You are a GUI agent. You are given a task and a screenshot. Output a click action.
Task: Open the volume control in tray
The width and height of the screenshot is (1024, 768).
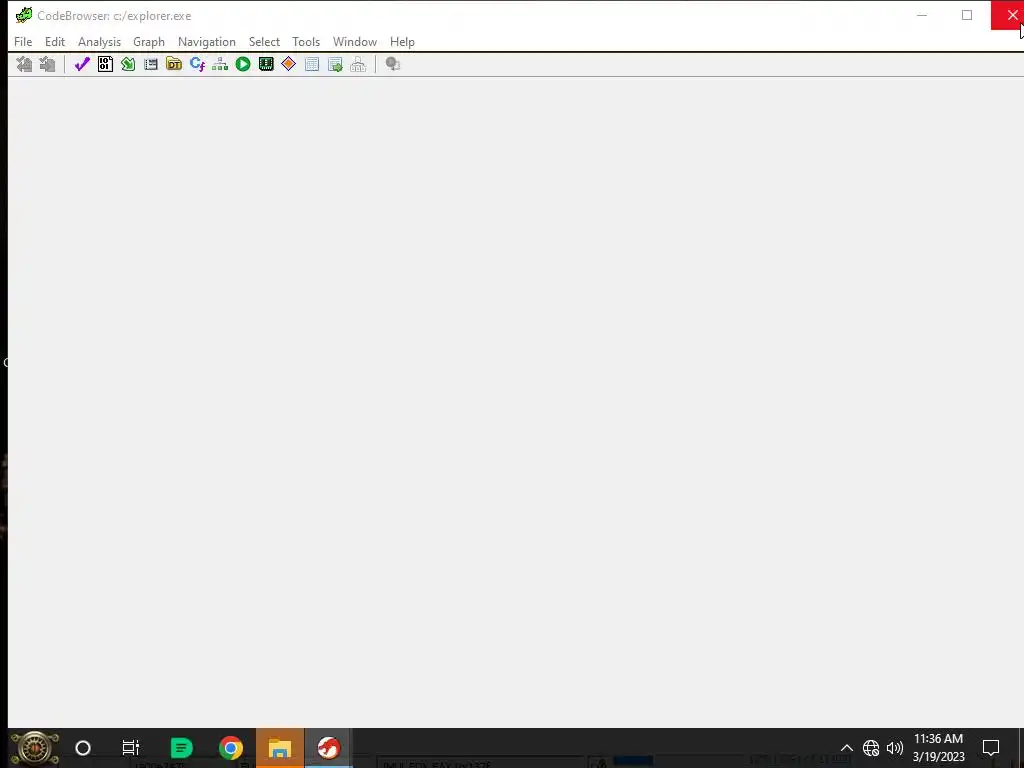coord(895,748)
